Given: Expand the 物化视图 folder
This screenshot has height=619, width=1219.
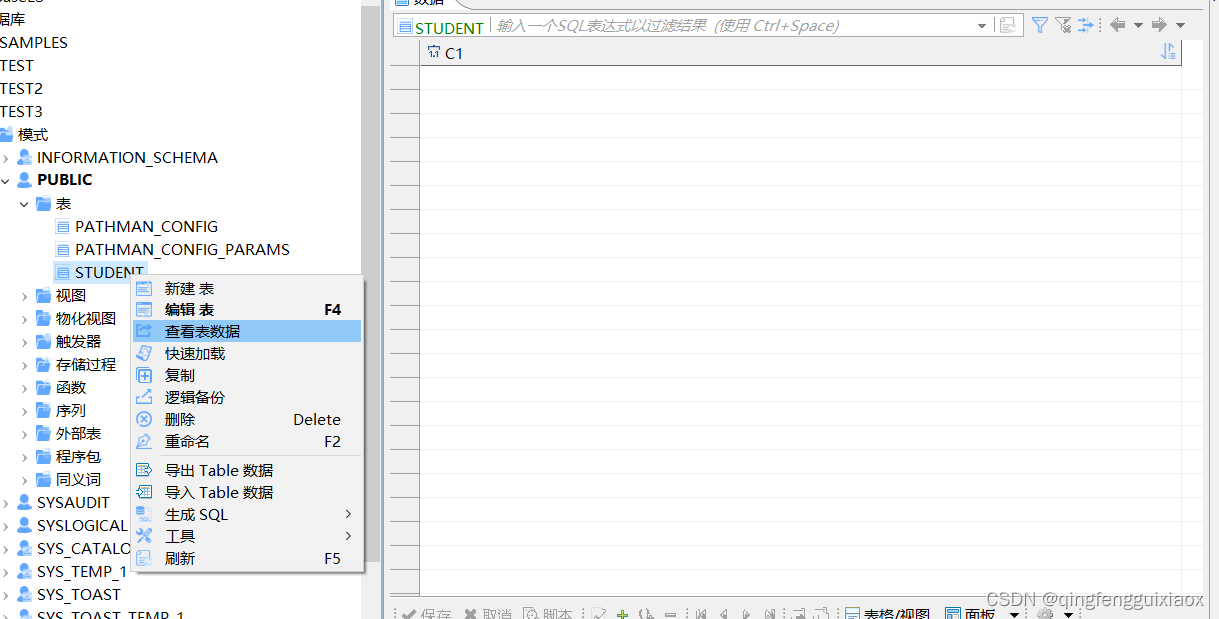Looking at the screenshot, I should [25, 319].
